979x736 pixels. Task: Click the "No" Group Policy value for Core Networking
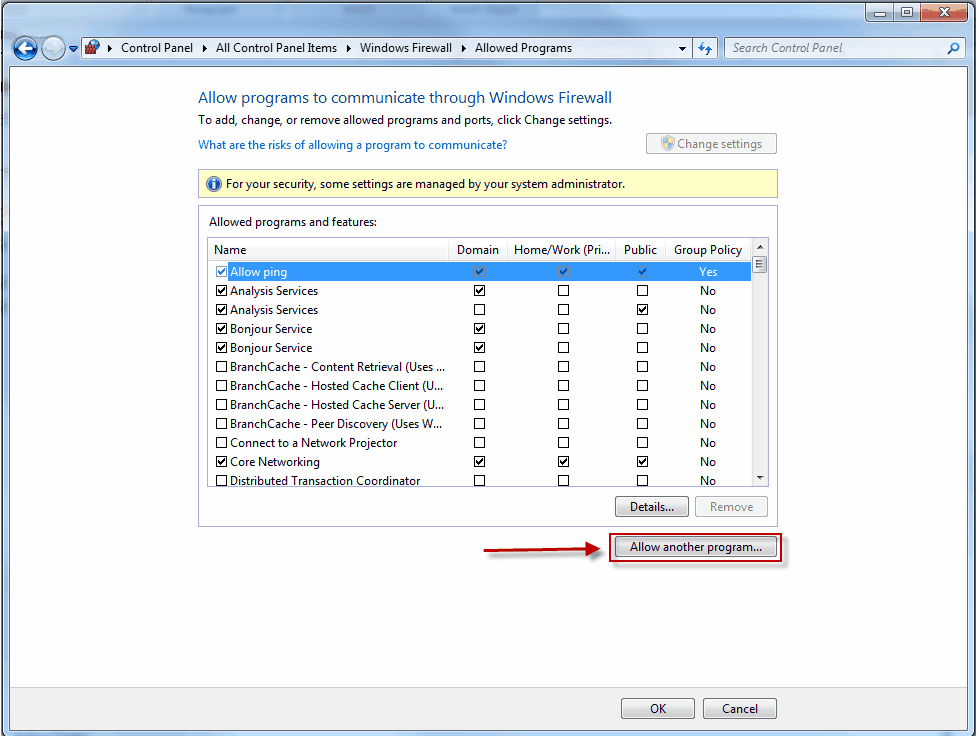[x=707, y=462]
